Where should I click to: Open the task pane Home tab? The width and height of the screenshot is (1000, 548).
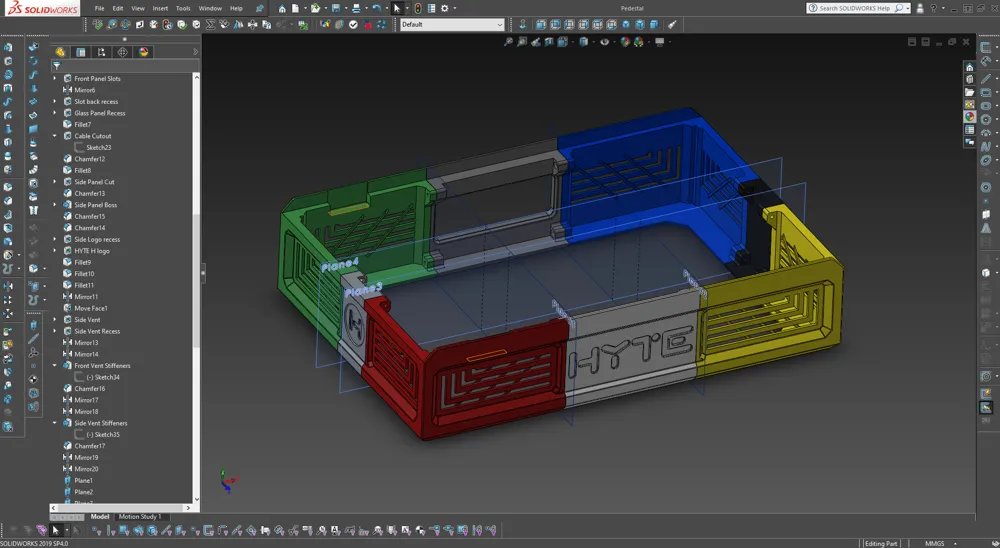pyautogui.click(x=969, y=67)
